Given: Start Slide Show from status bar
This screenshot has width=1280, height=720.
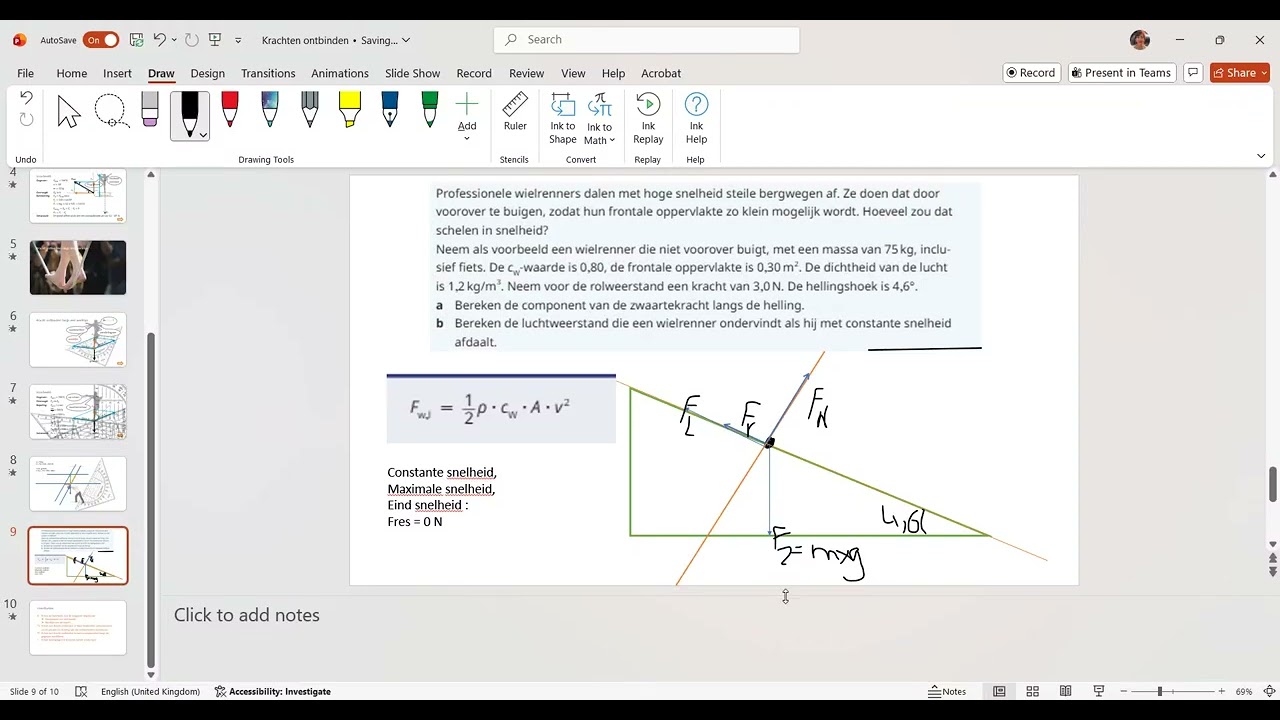Looking at the screenshot, I should point(1099,691).
